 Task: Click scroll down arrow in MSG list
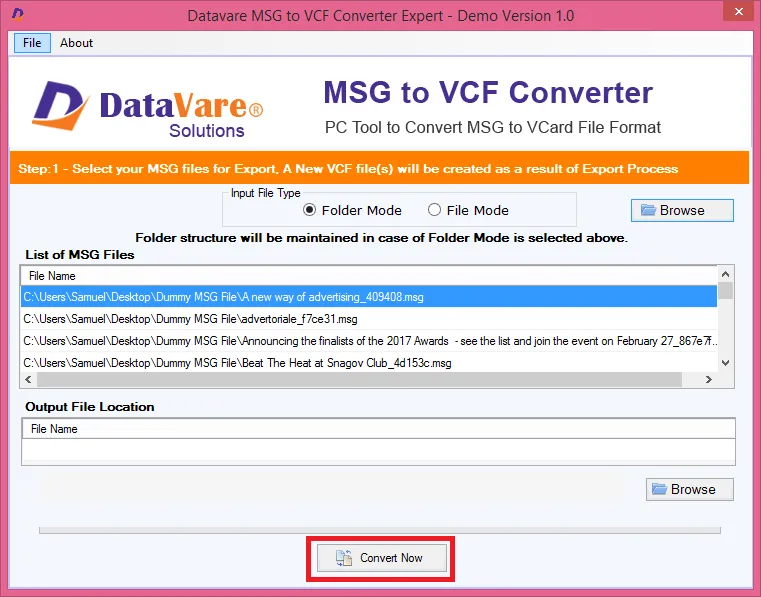point(726,363)
